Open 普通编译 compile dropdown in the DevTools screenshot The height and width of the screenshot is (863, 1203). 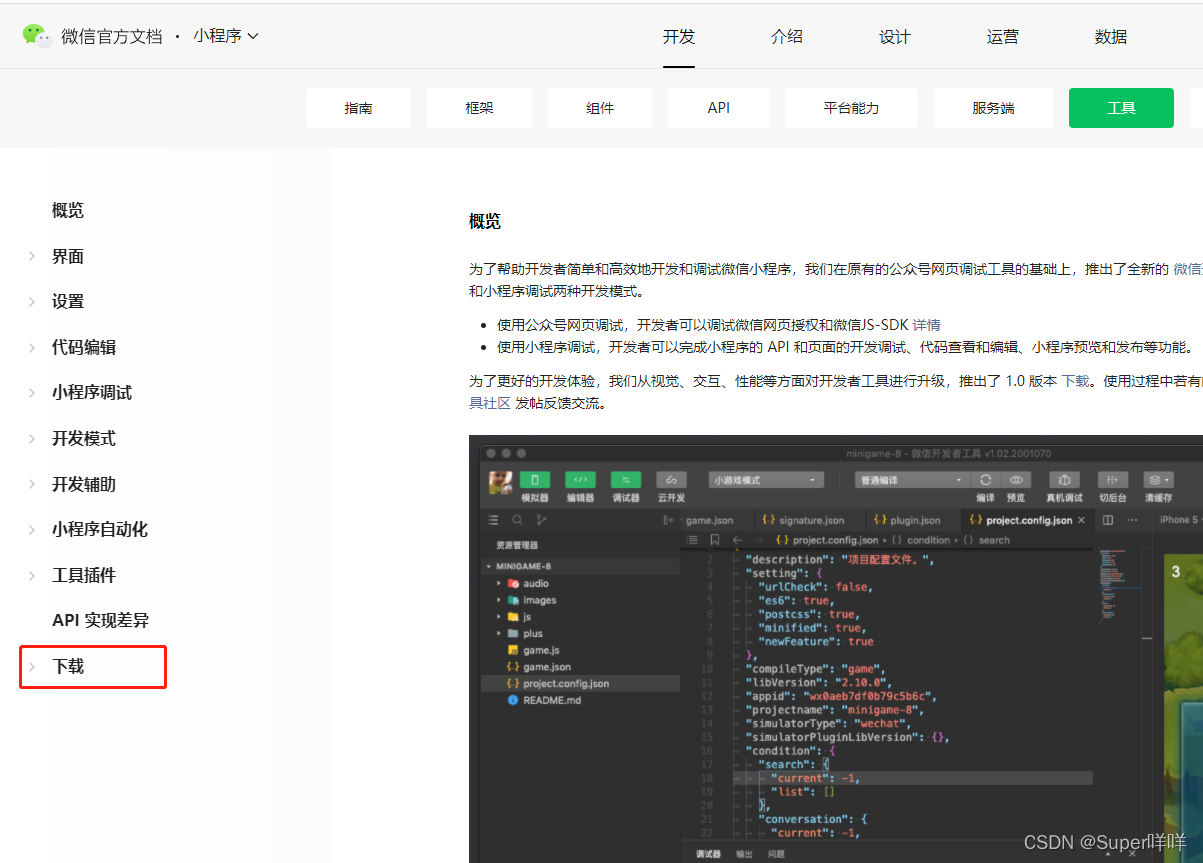tap(912, 480)
